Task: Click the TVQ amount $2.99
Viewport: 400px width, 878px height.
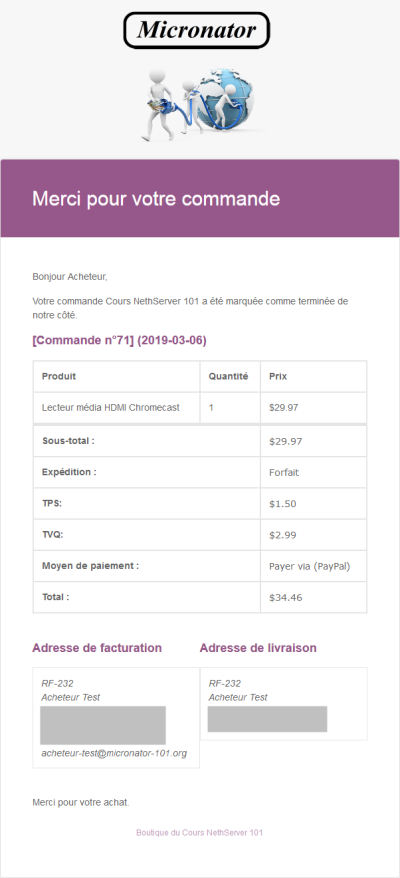Action: coord(281,535)
